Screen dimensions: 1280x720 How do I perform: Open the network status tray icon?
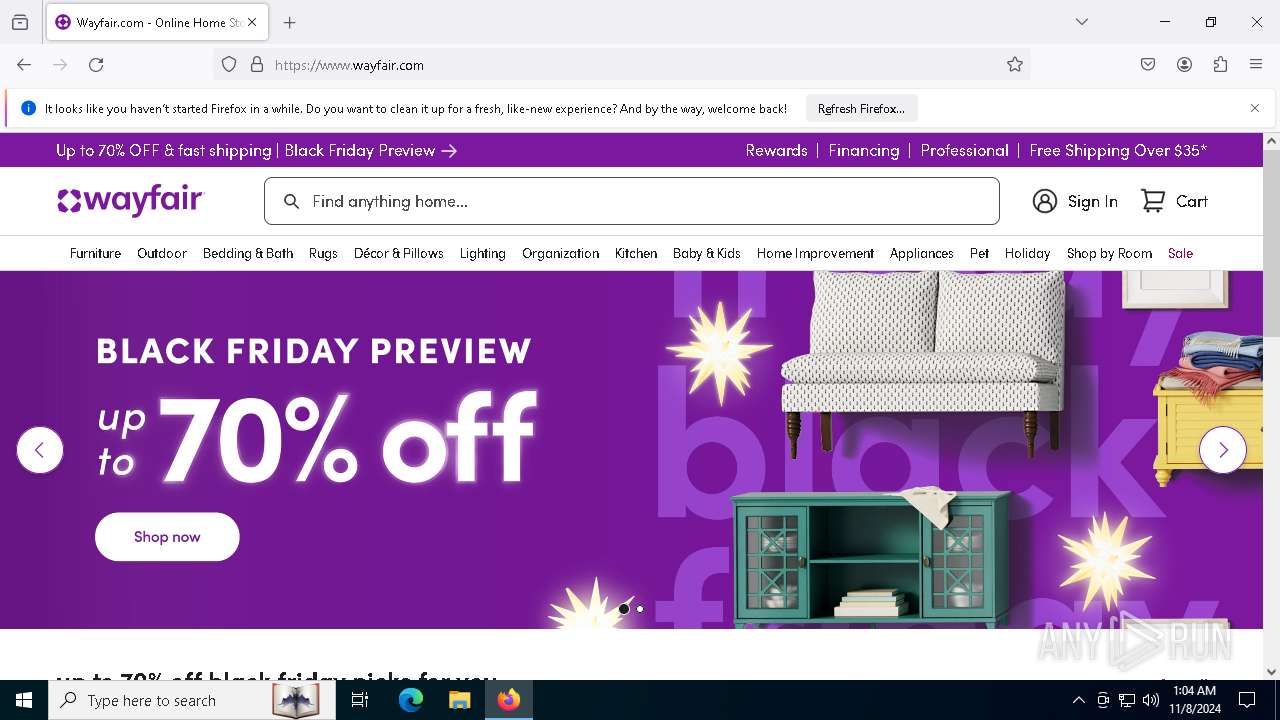1127,700
